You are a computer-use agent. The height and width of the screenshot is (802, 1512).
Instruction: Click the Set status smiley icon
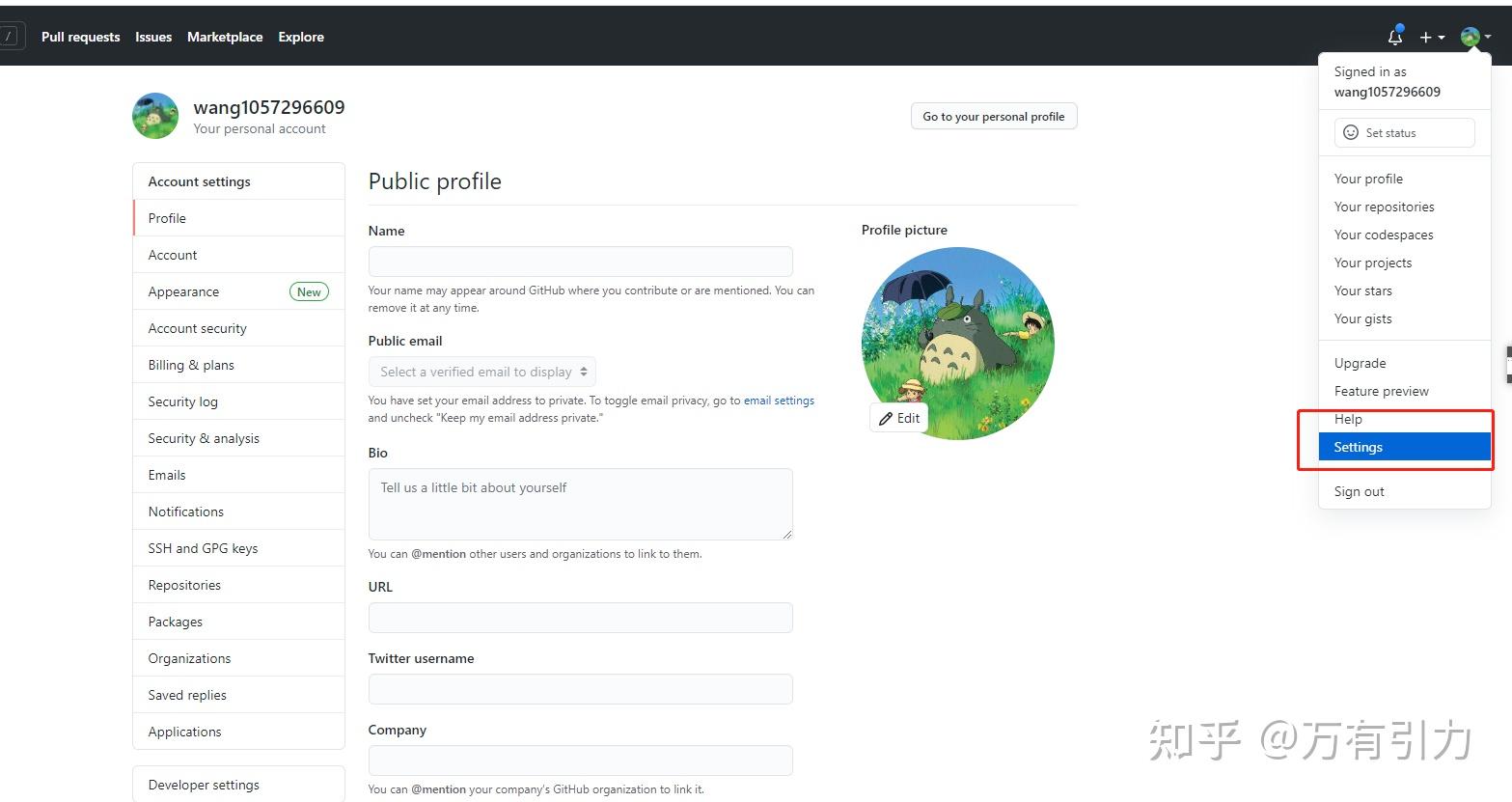tap(1350, 132)
